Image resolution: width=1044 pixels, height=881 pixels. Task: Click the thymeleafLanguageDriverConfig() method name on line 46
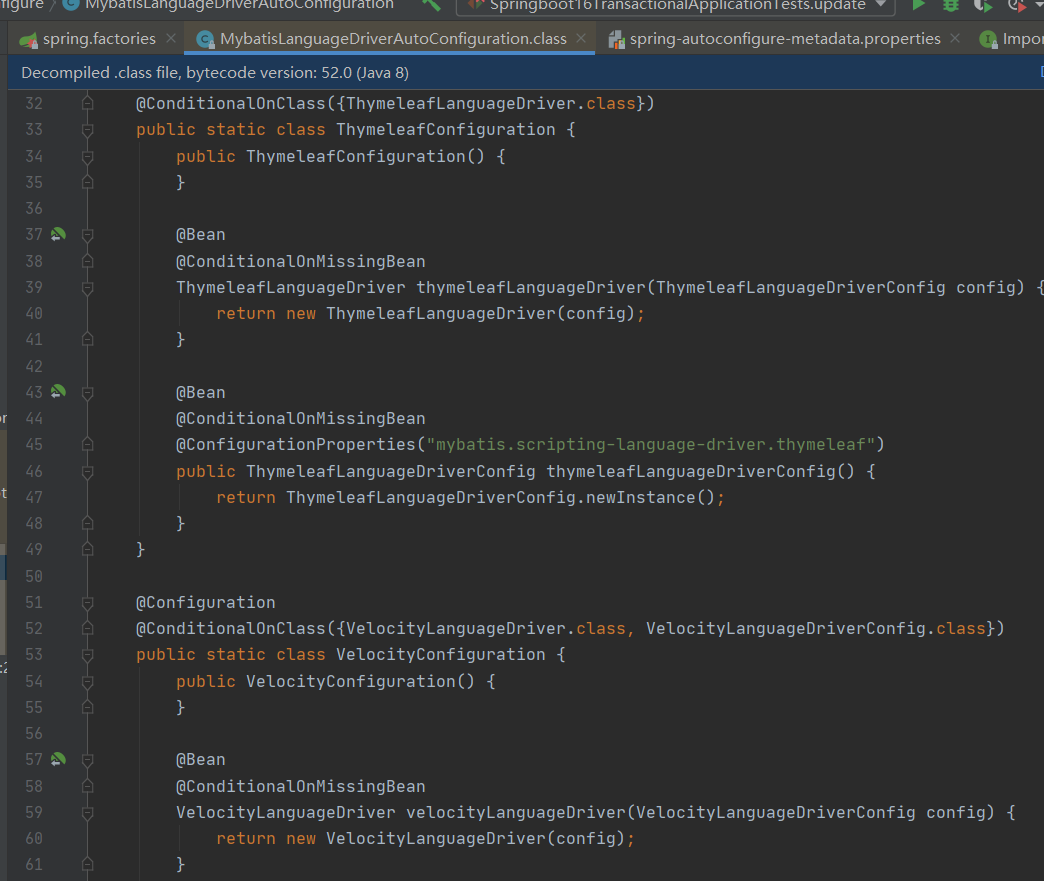[x=700, y=471]
